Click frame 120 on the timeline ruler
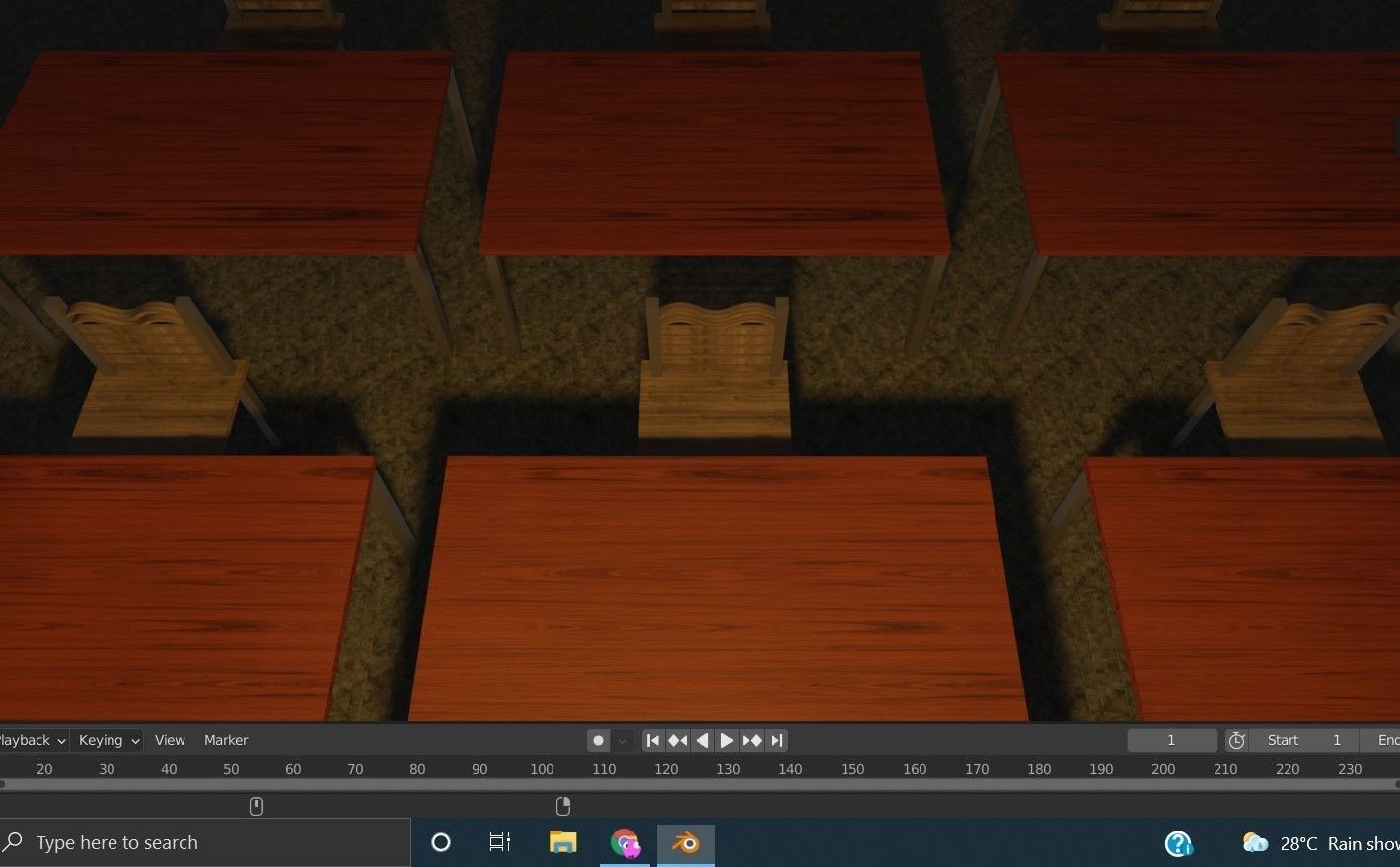This screenshot has height=867, width=1400. pyautogui.click(x=666, y=769)
